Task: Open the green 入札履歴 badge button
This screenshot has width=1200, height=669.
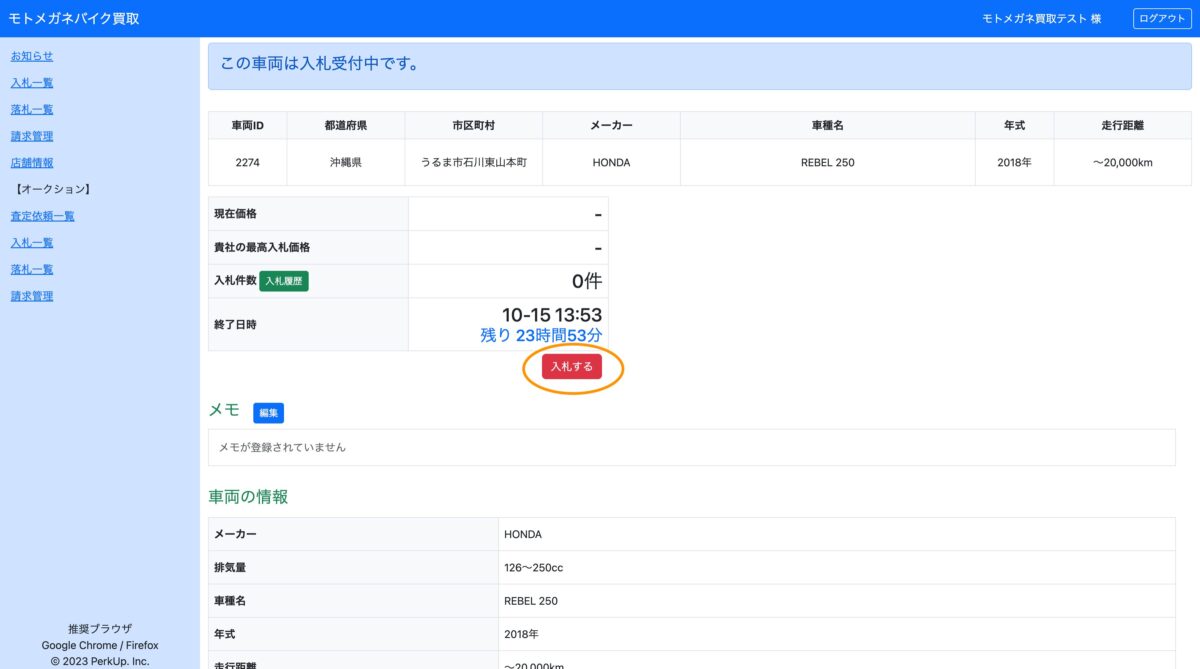Action: pos(284,282)
